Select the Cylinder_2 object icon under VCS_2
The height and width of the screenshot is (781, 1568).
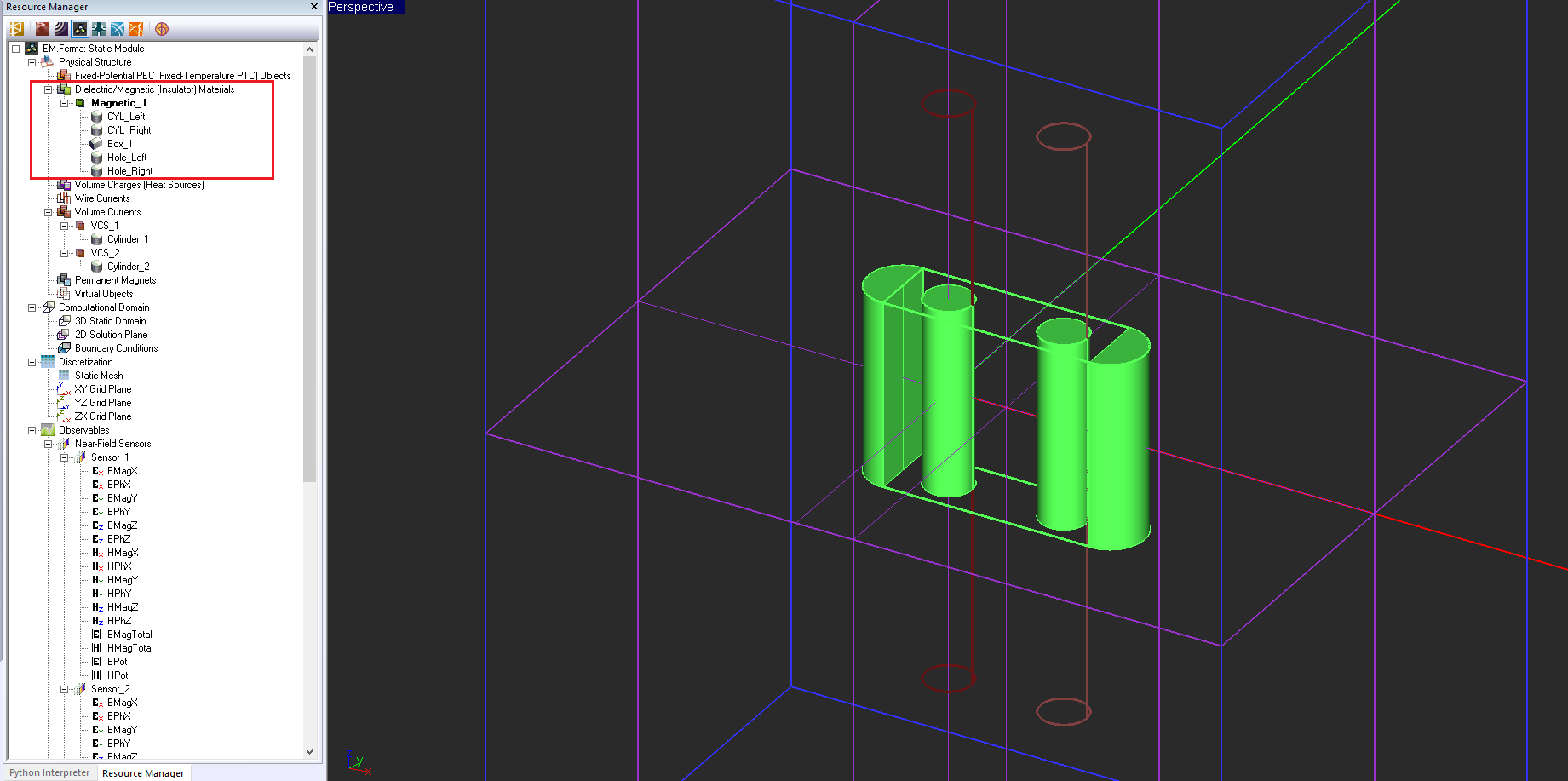pos(97,267)
